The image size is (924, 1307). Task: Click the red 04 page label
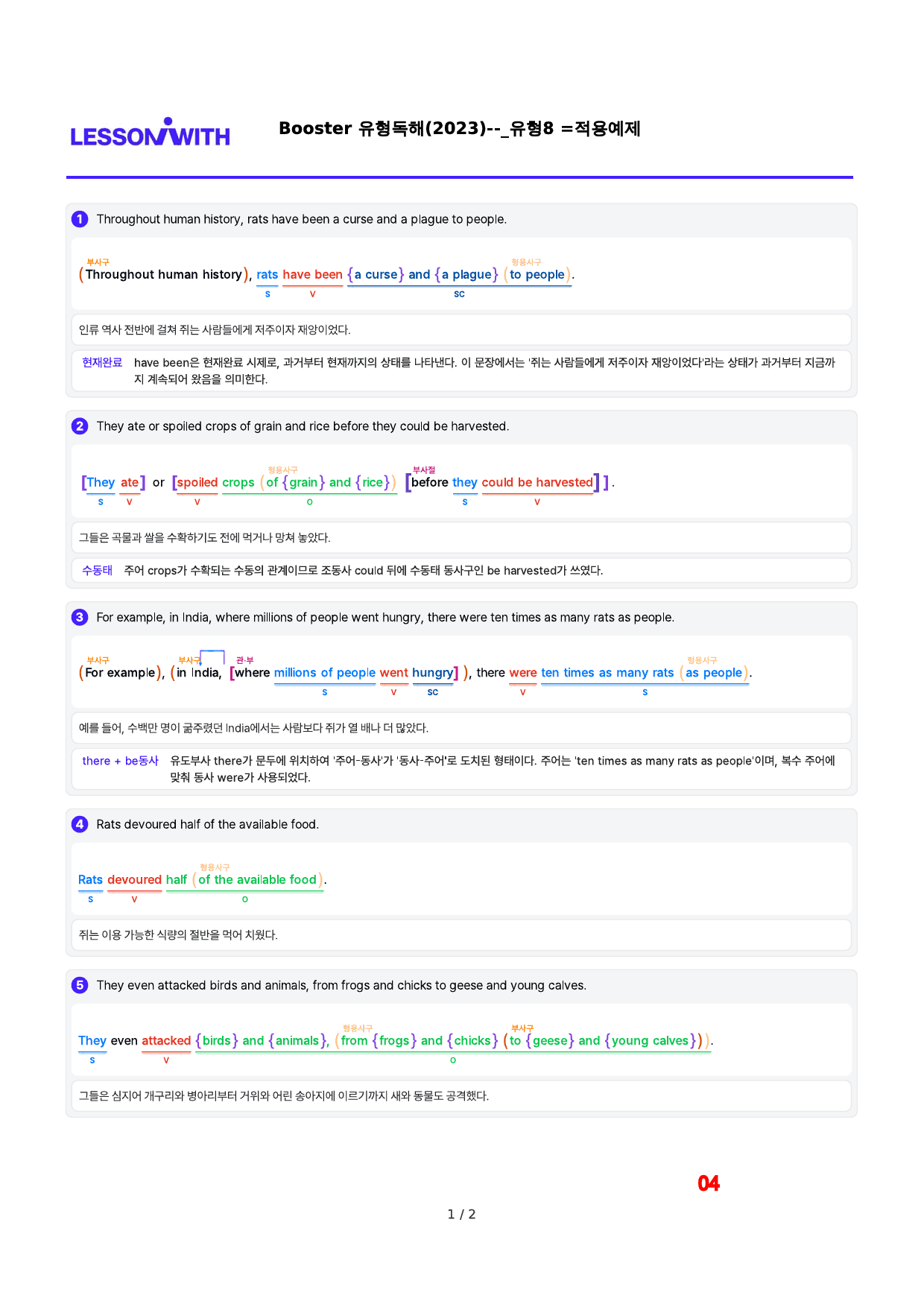coord(709,1183)
